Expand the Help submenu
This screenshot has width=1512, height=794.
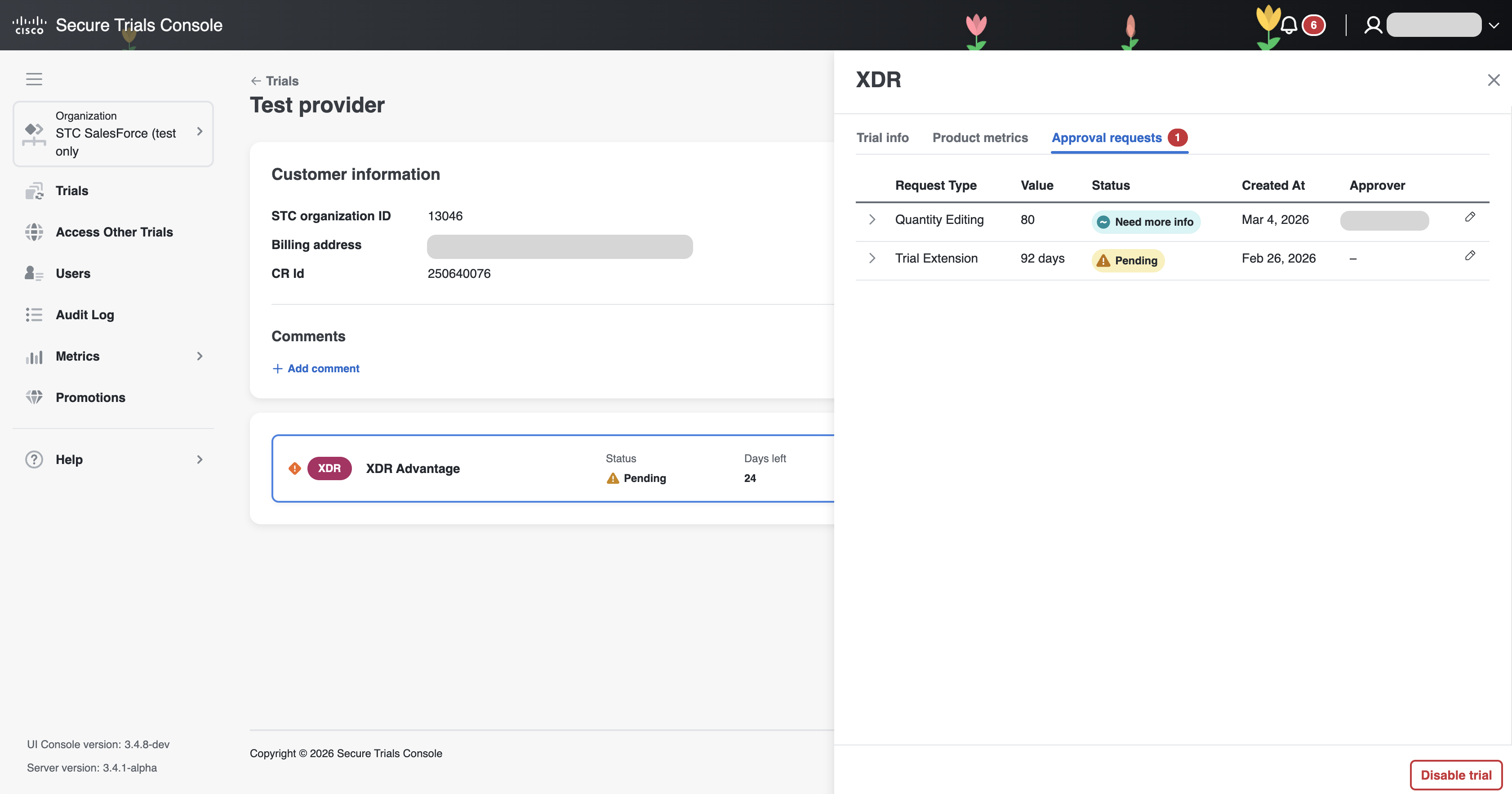(200, 460)
